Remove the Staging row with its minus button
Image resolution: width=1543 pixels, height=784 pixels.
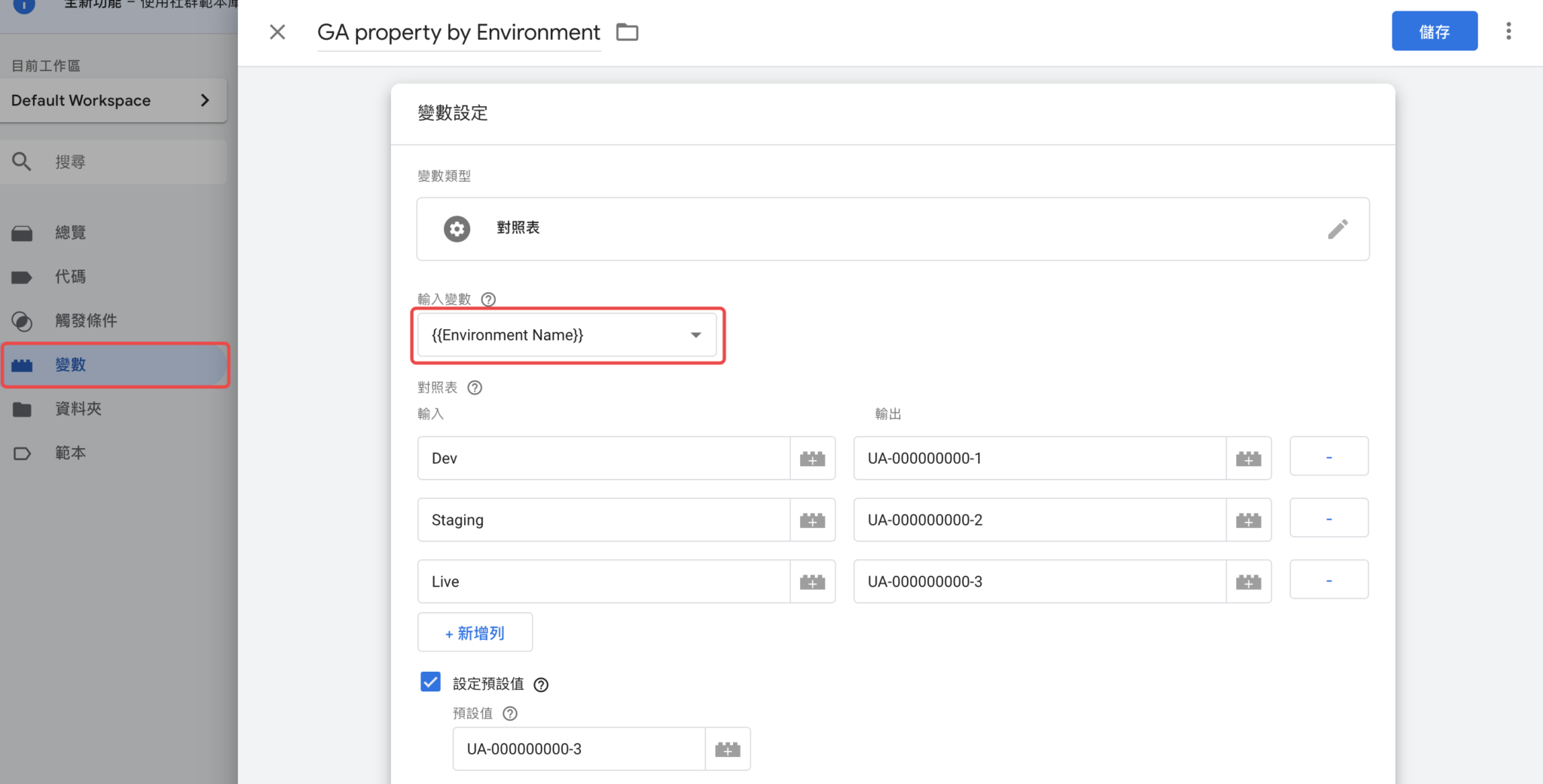point(1328,519)
